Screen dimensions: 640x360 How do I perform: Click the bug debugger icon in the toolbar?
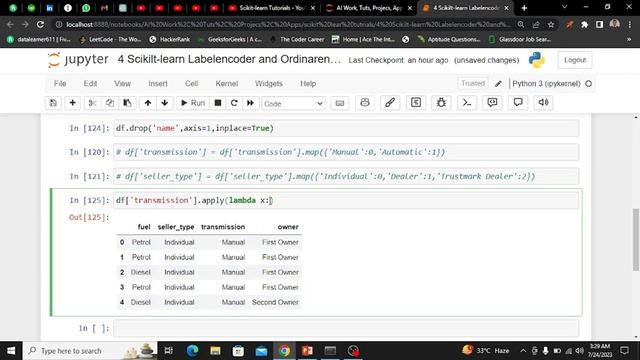(441, 102)
